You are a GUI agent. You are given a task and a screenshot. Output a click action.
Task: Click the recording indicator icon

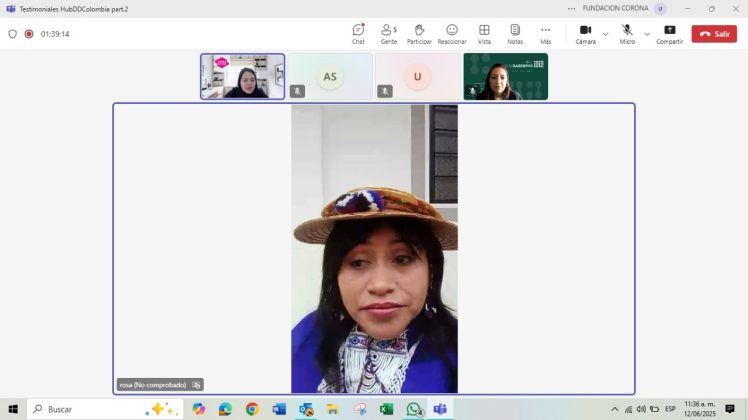[x=29, y=34]
